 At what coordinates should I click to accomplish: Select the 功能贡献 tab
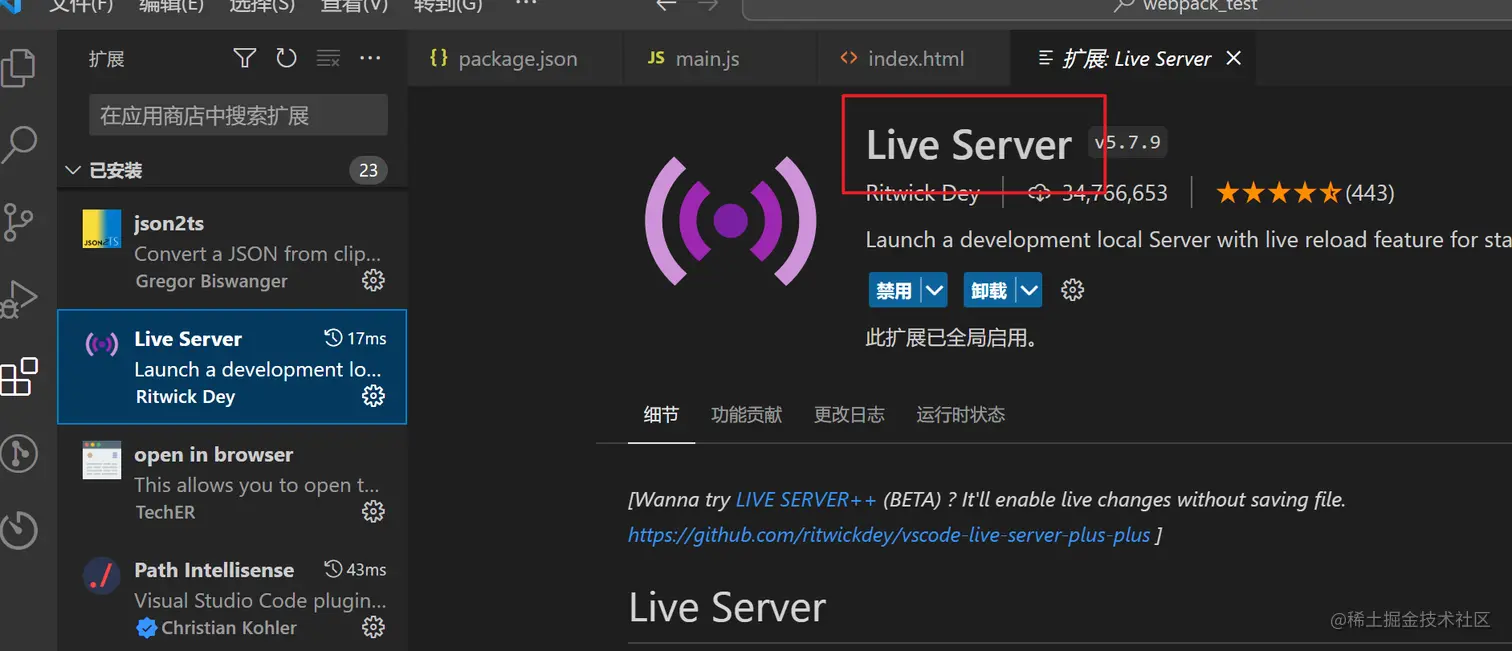pos(746,415)
